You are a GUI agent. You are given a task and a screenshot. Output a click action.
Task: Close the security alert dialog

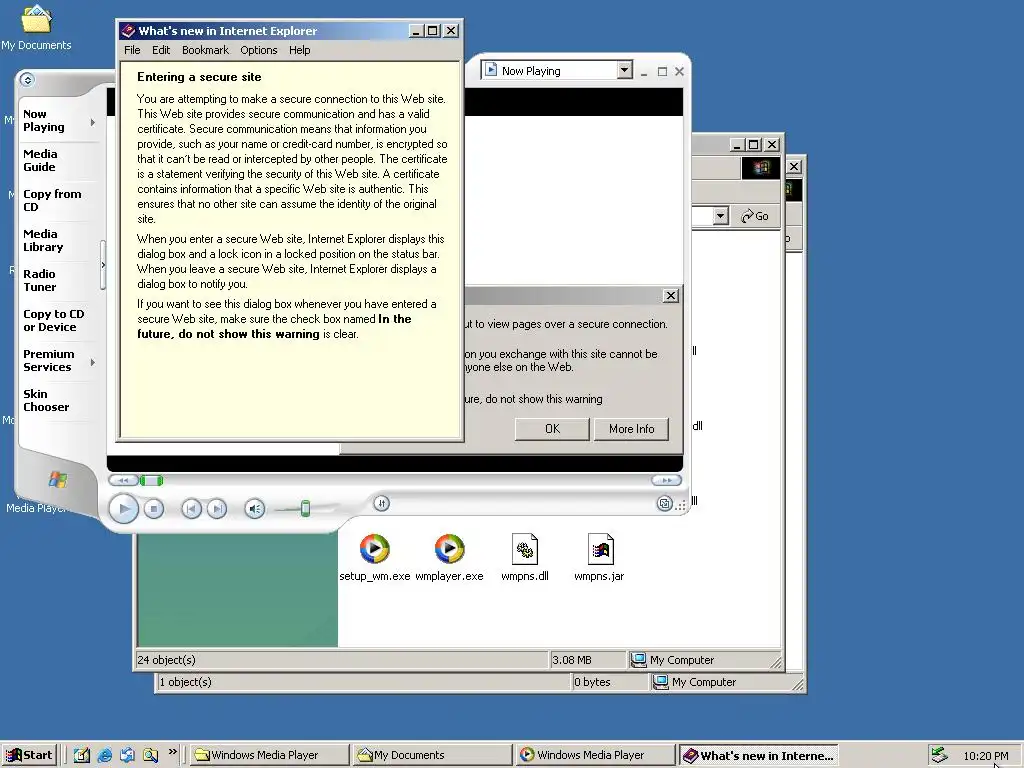(x=671, y=296)
